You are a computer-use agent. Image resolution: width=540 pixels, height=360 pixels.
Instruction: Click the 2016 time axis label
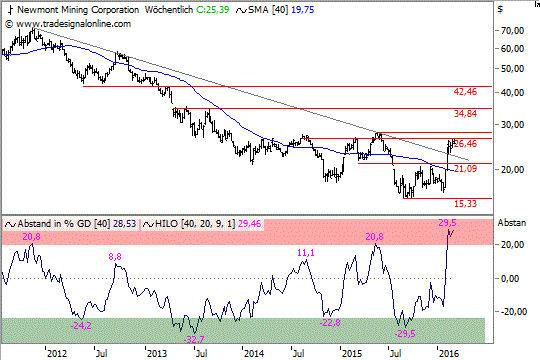coord(449,353)
